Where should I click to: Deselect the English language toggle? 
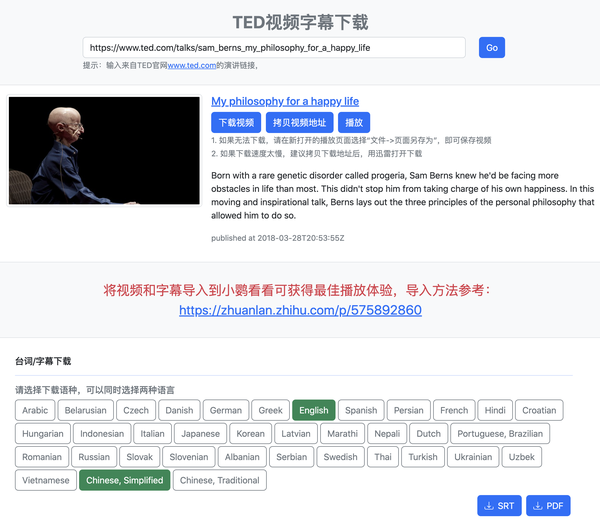click(314, 410)
